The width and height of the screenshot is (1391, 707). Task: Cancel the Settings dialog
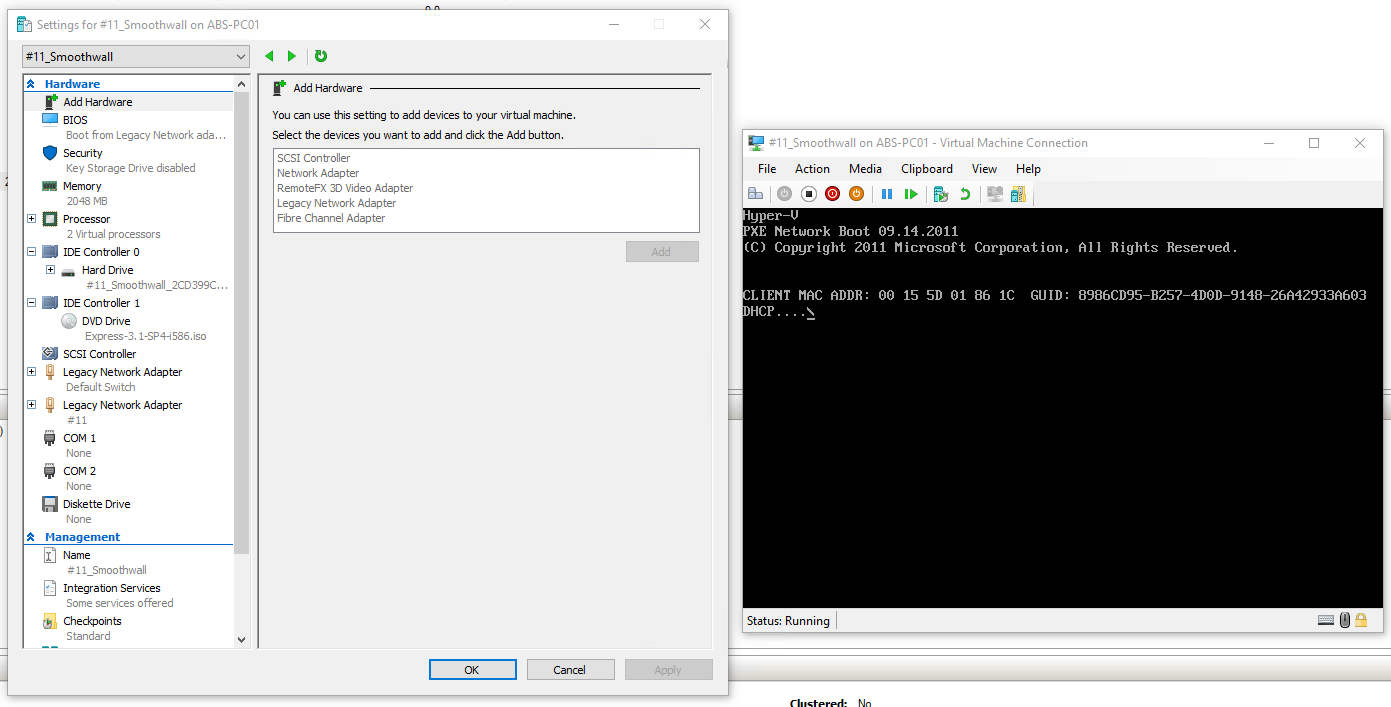pos(570,670)
